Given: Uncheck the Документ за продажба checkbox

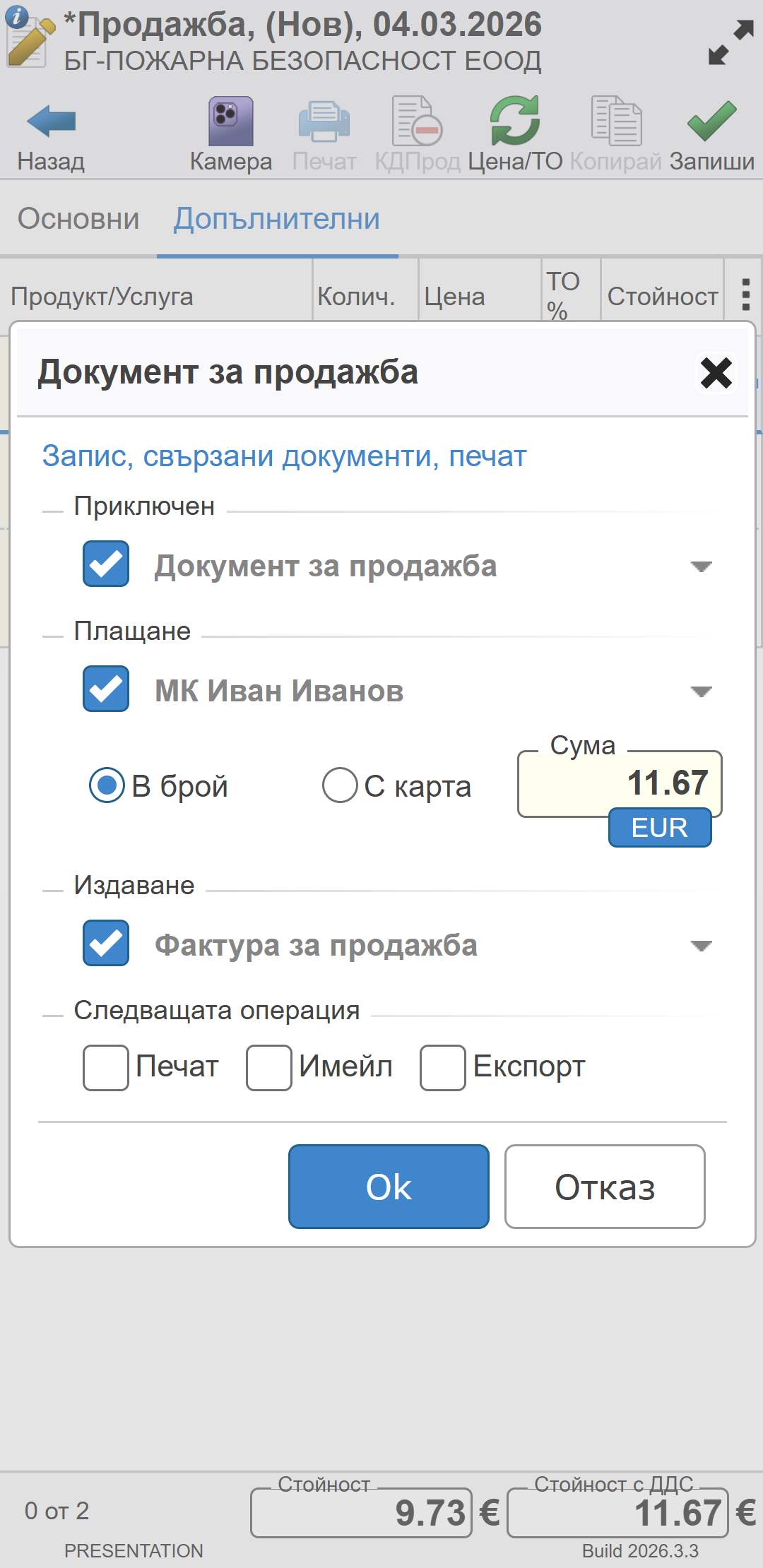Looking at the screenshot, I should (106, 564).
